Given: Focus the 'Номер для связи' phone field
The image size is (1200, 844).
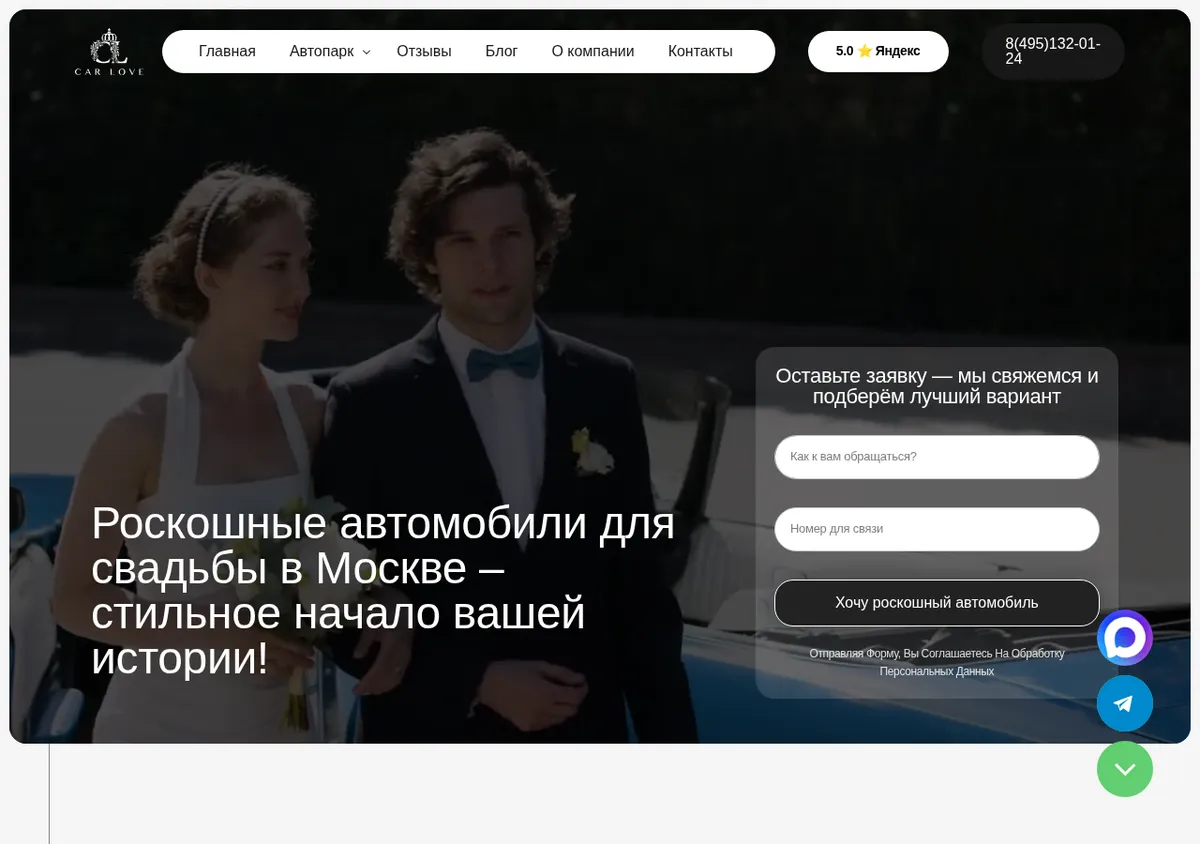Looking at the screenshot, I should (x=937, y=529).
